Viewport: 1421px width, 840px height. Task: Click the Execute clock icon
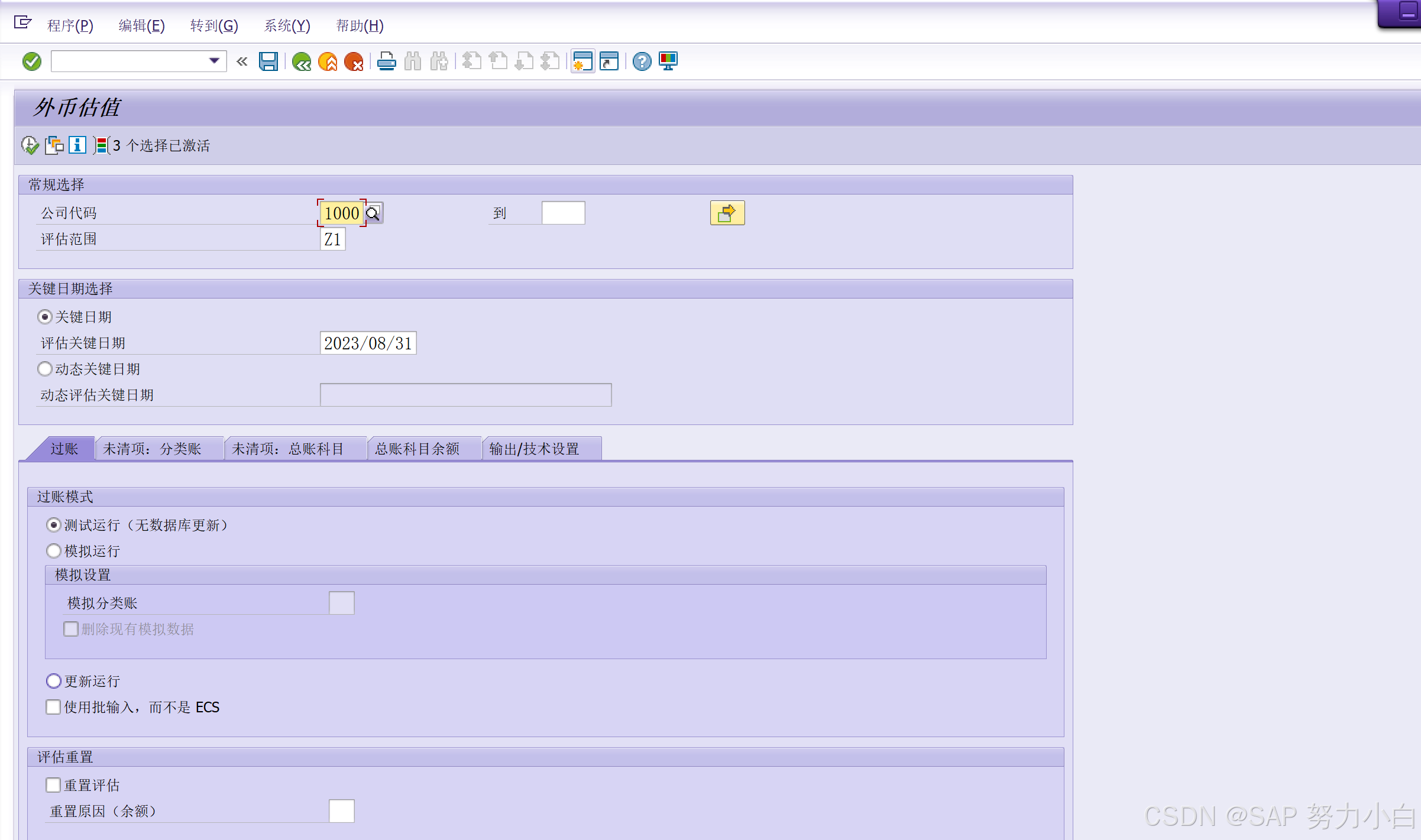coord(30,145)
